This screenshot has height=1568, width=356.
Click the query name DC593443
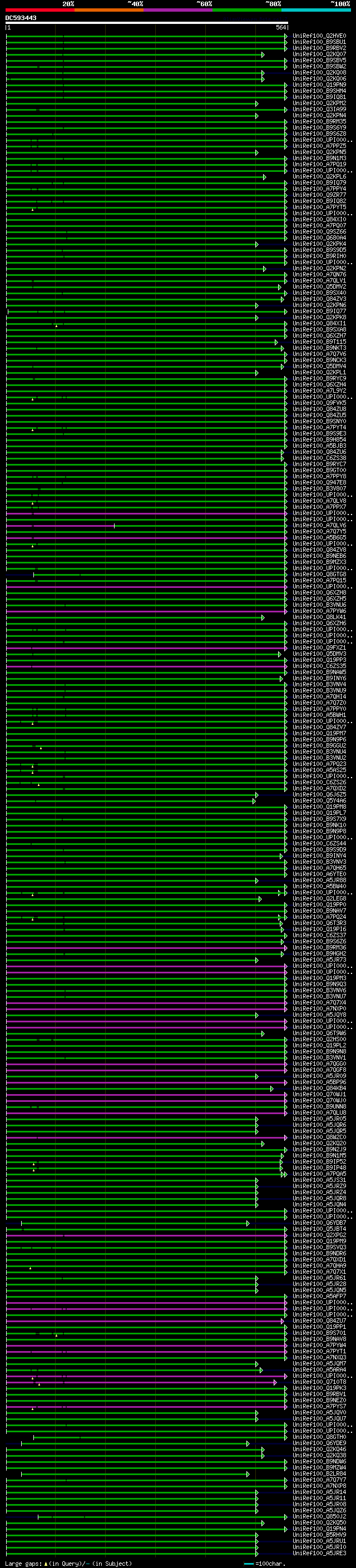(21, 18)
